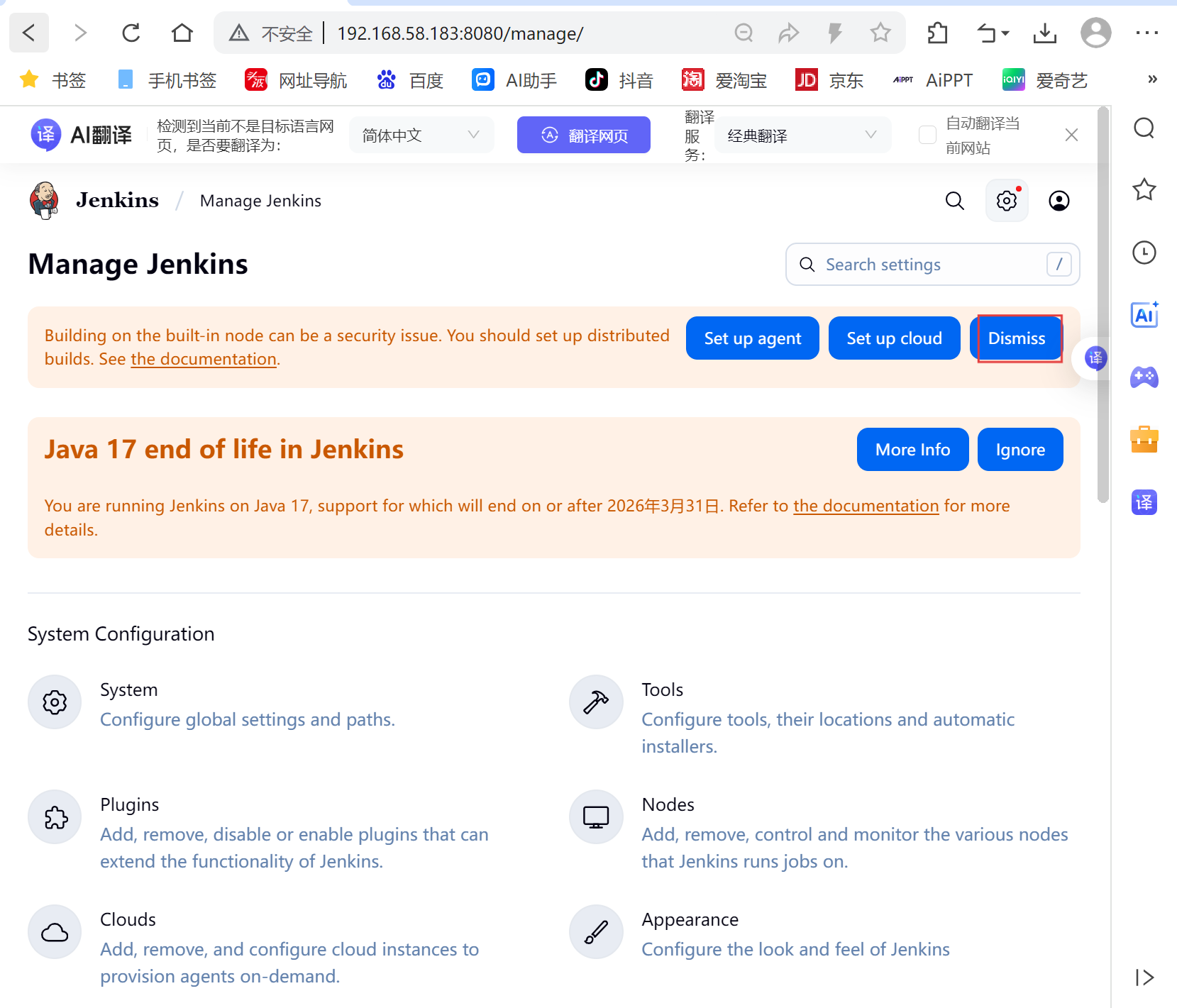Open the Appearance brush icon
Image resolution: width=1177 pixels, height=1008 pixels.
point(596,932)
